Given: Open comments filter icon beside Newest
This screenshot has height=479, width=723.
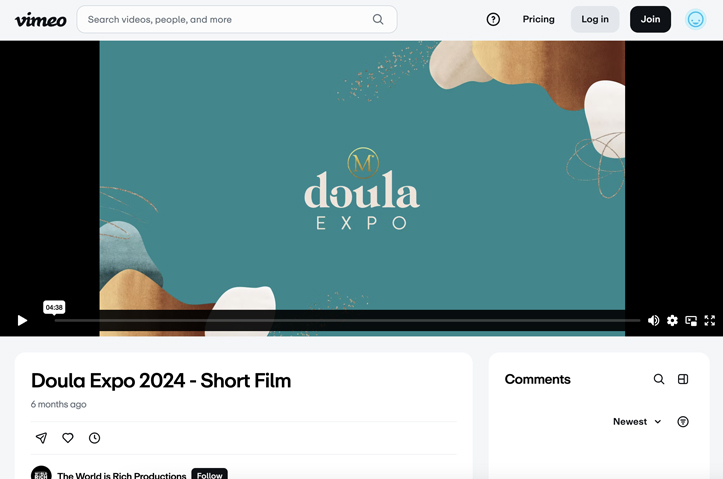Looking at the screenshot, I should (x=683, y=421).
